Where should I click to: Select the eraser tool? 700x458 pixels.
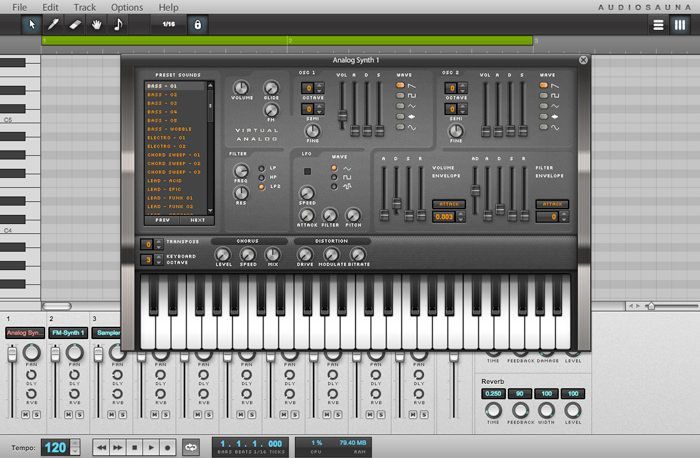point(75,24)
